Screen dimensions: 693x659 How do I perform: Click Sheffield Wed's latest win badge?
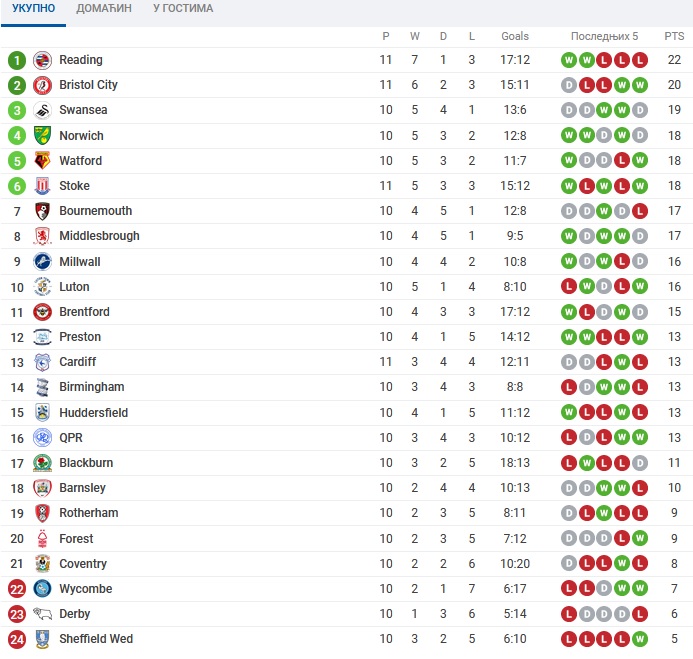[x=640, y=639]
